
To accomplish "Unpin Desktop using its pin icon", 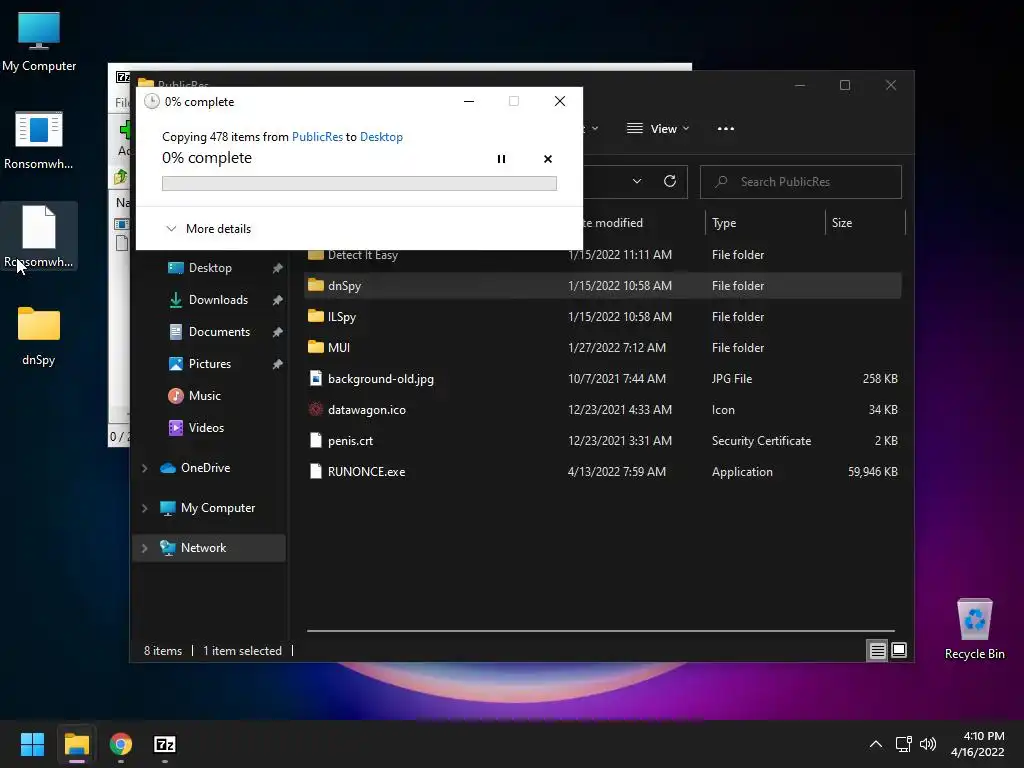I will pyautogui.click(x=278, y=268).
